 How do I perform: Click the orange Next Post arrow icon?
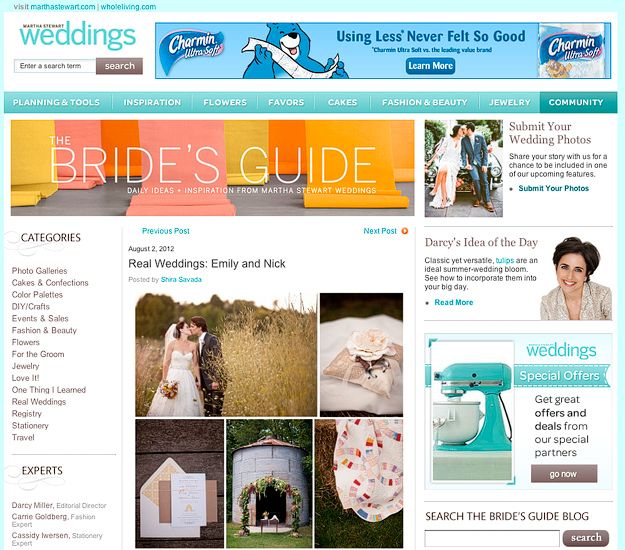tap(405, 231)
